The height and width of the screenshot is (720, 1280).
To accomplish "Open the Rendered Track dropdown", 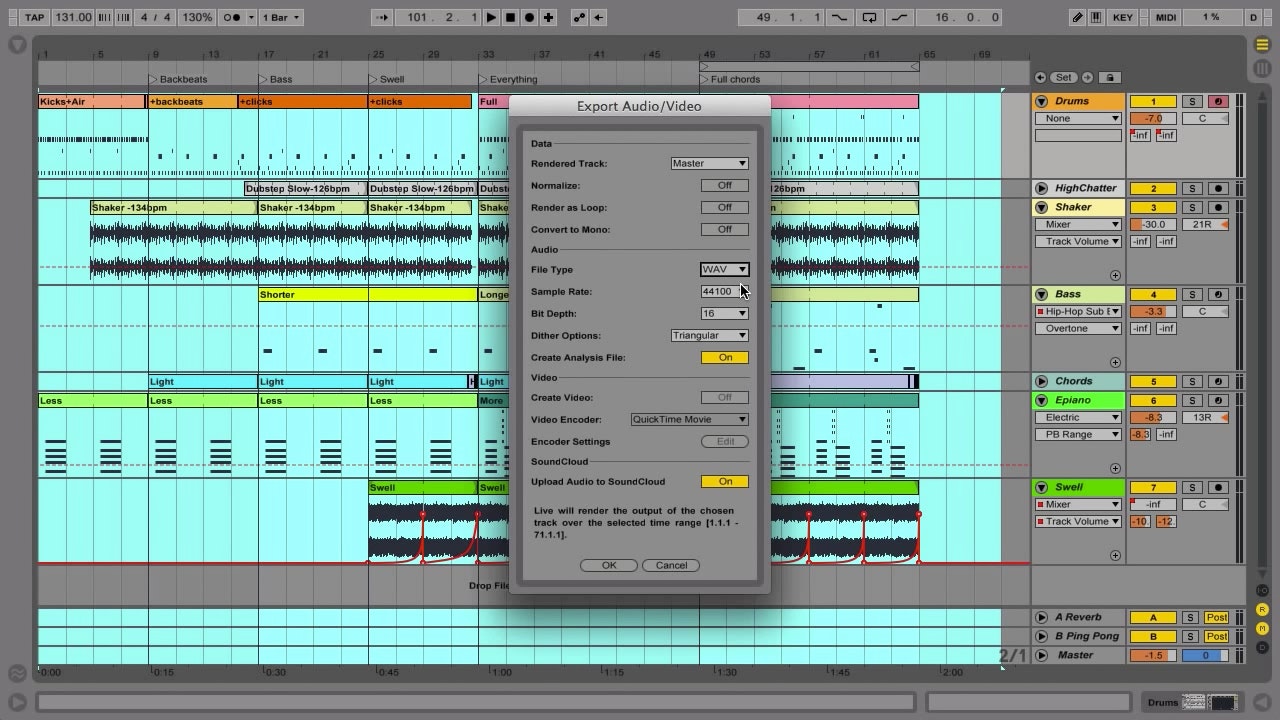I will 709,163.
